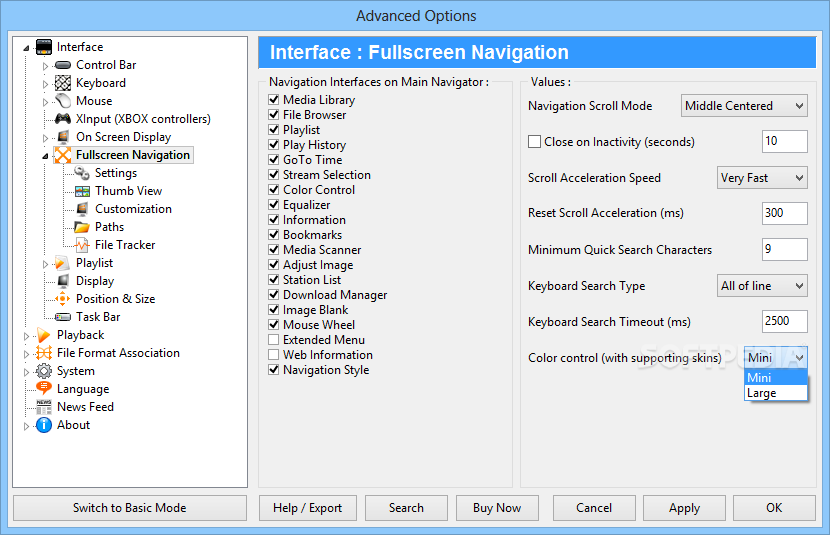Expand the System tree node
The width and height of the screenshot is (830, 535).
coord(26,372)
